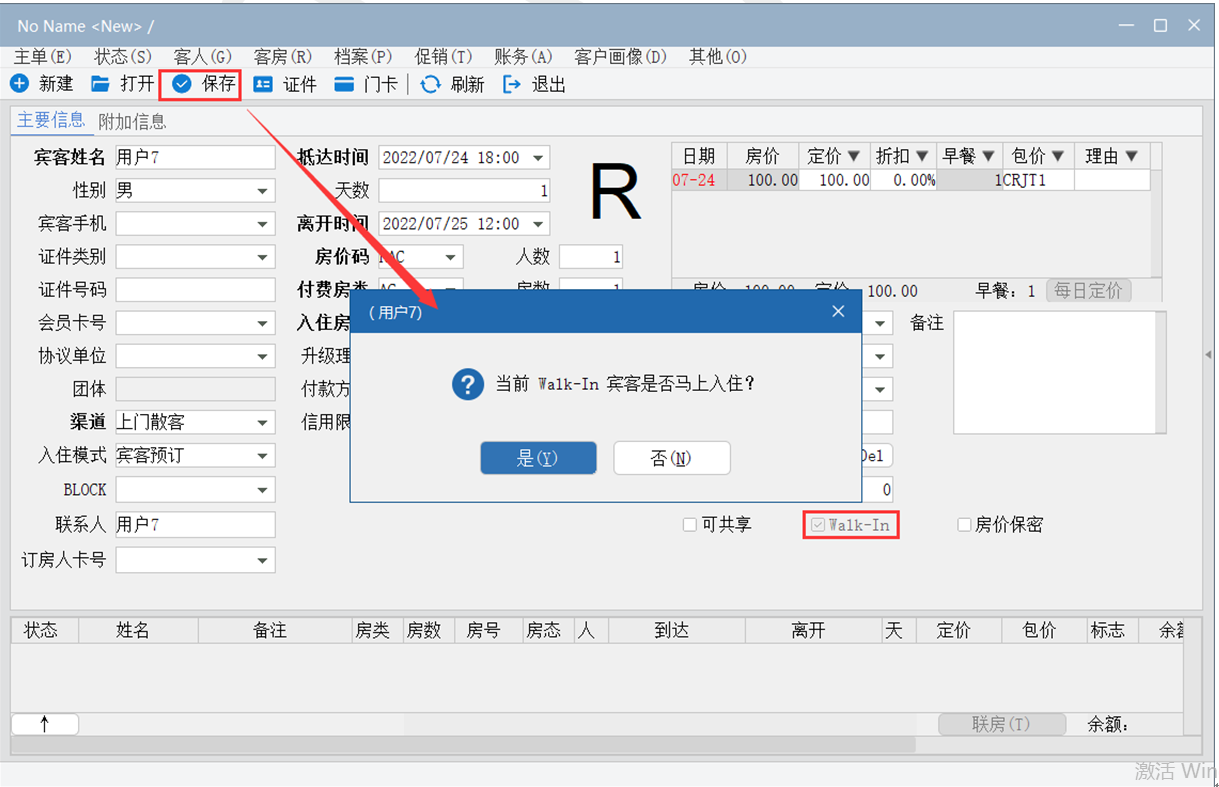Open the 离开时间 date dropdown
Image resolution: width=1219 pixels, height=787 pixels.
tap(539, 223)
